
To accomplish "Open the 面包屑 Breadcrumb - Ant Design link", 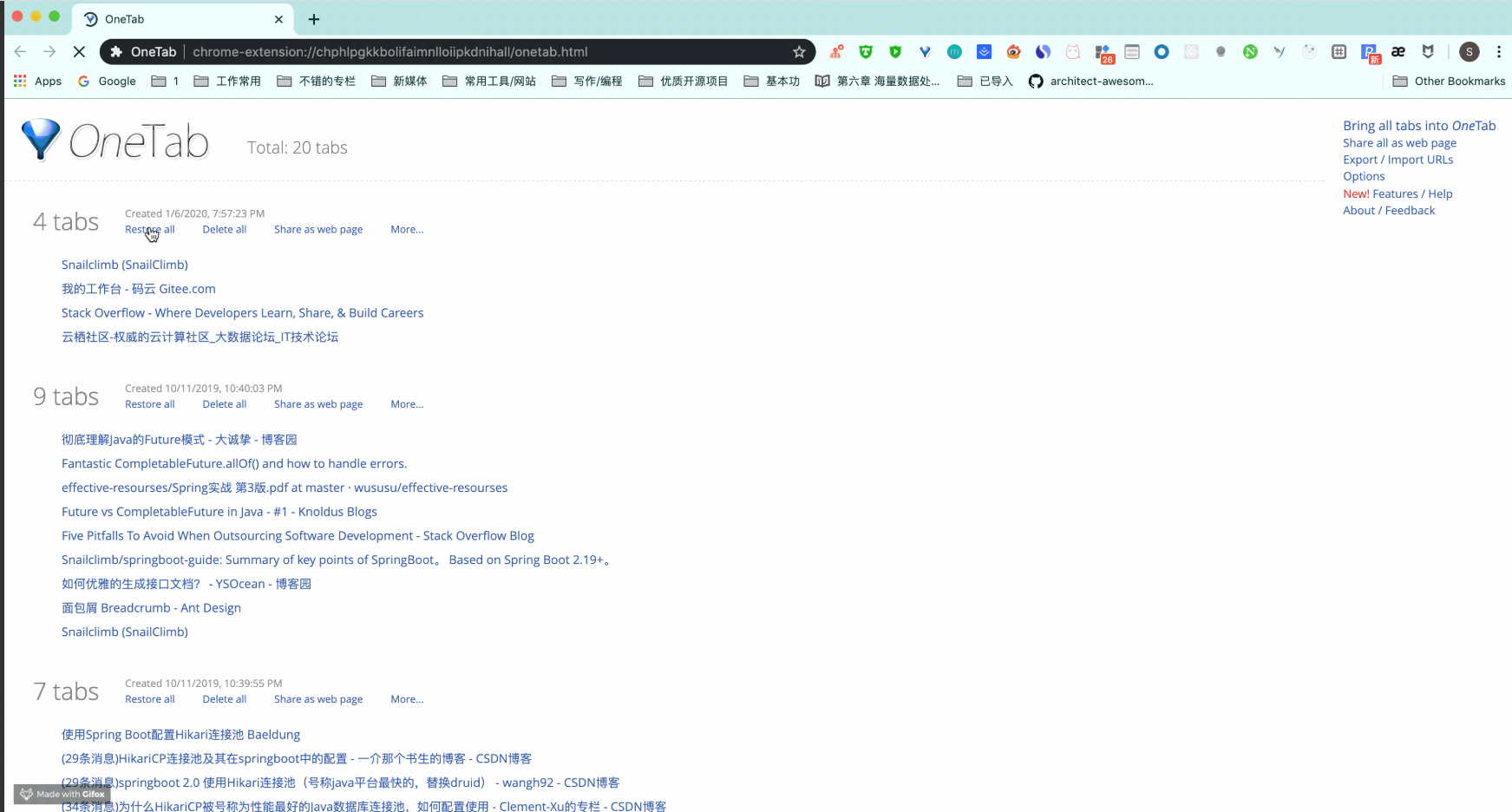I will point(151,608).
